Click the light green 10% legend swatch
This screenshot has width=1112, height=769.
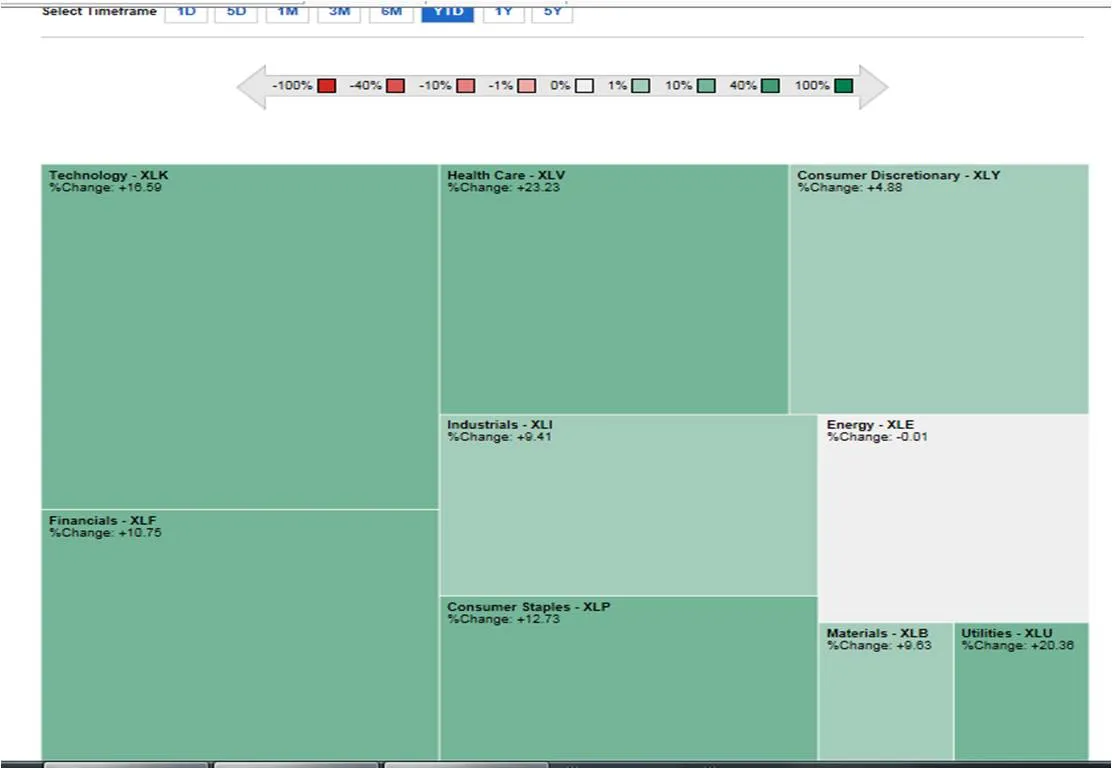(x=706, y=86)
